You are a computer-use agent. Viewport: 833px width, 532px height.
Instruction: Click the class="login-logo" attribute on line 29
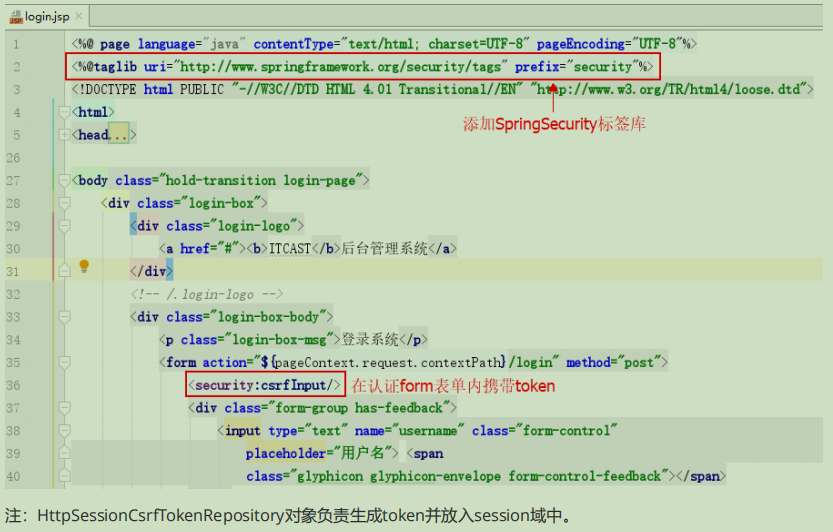[x=232, y=226]
